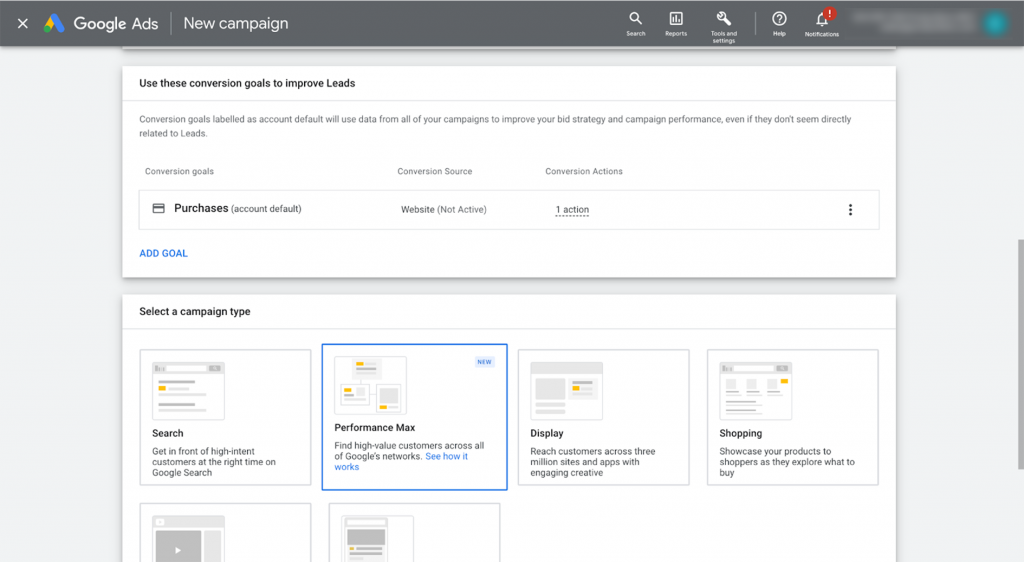Image resolution: width=1024 pixels, height=562 pixels.
Task: Select the Performance Max campaign type
Action: point(414,417)
